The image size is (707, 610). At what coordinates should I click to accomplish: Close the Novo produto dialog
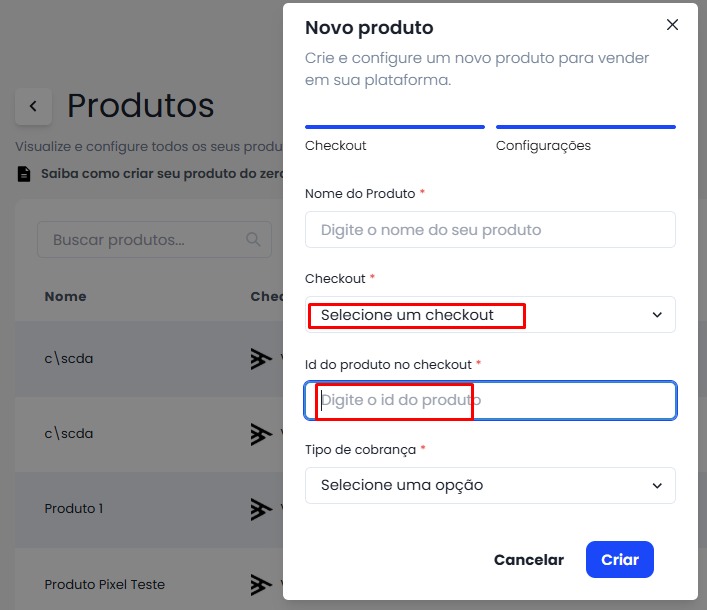(672, 25)
